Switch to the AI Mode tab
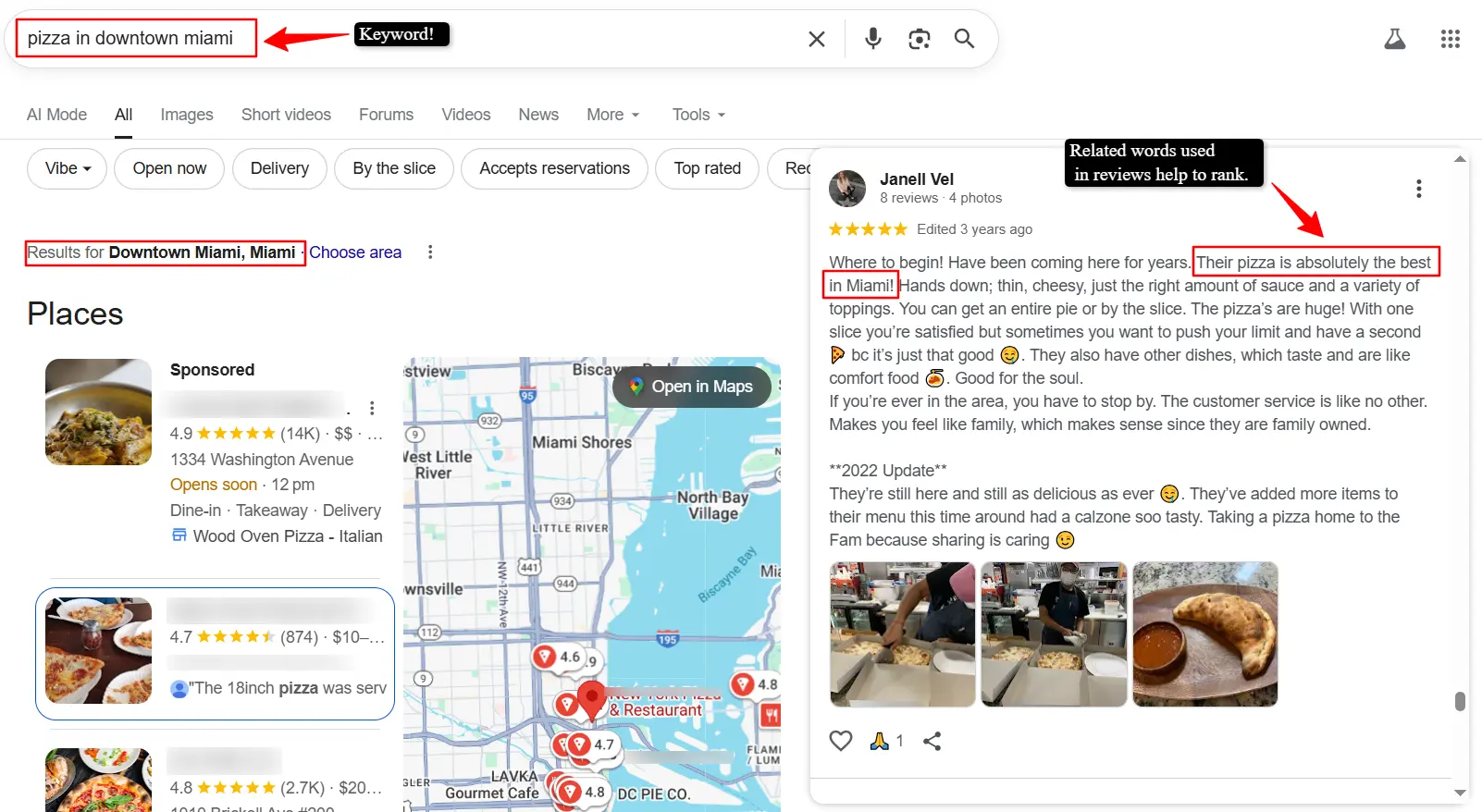This screenshot has width=1482, height=812. [x=56, y=115]
